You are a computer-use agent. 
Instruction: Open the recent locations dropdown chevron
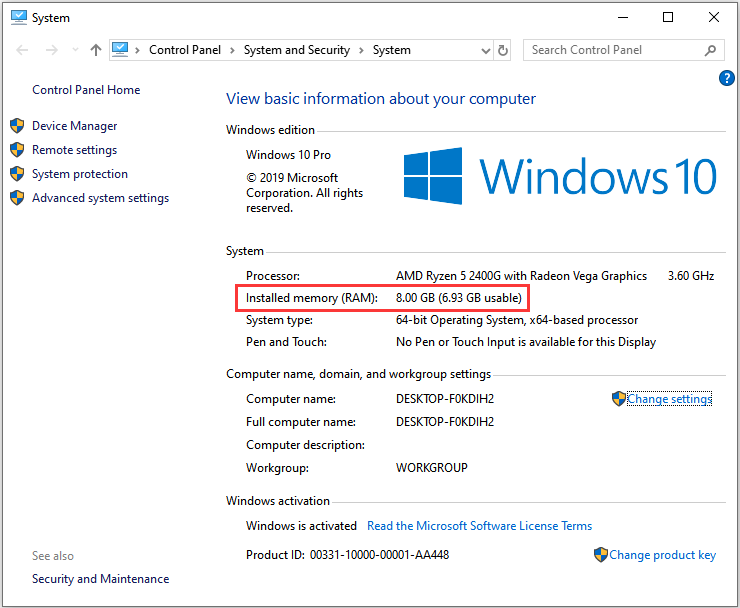point(75,50)
